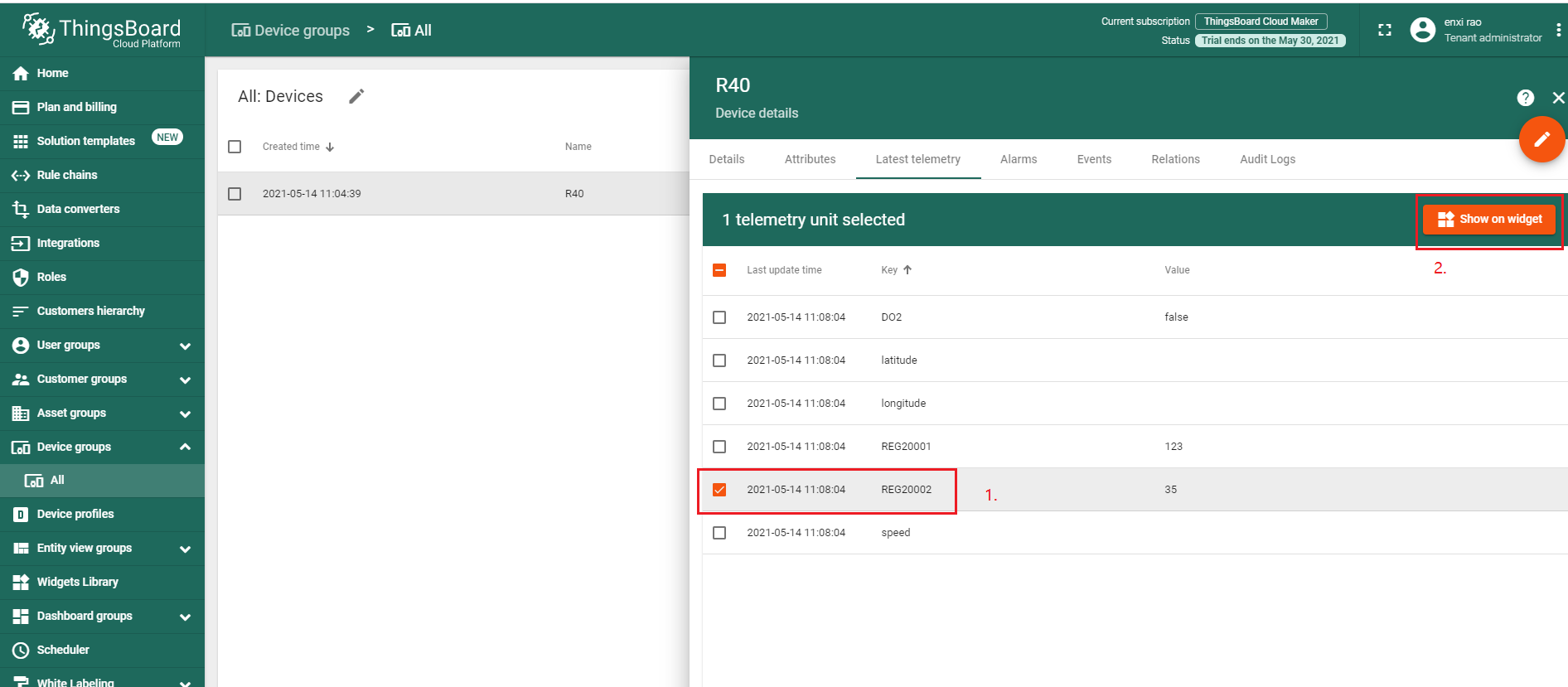Close the R40 device details panel
Screen dimensions: 1568x687
(1558, 98)
